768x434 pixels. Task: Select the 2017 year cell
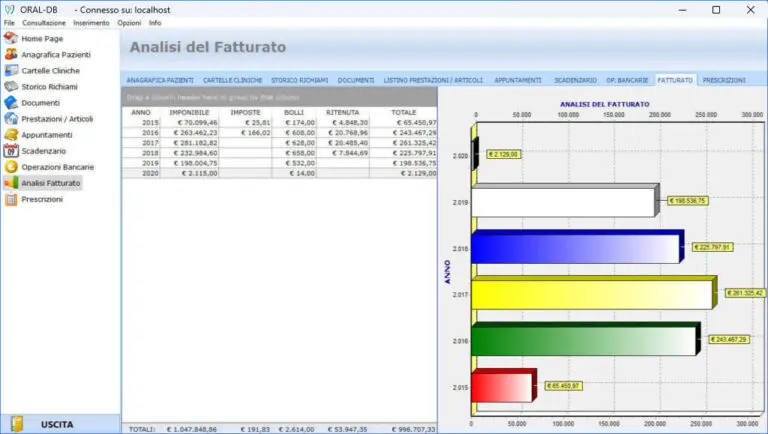142,143
